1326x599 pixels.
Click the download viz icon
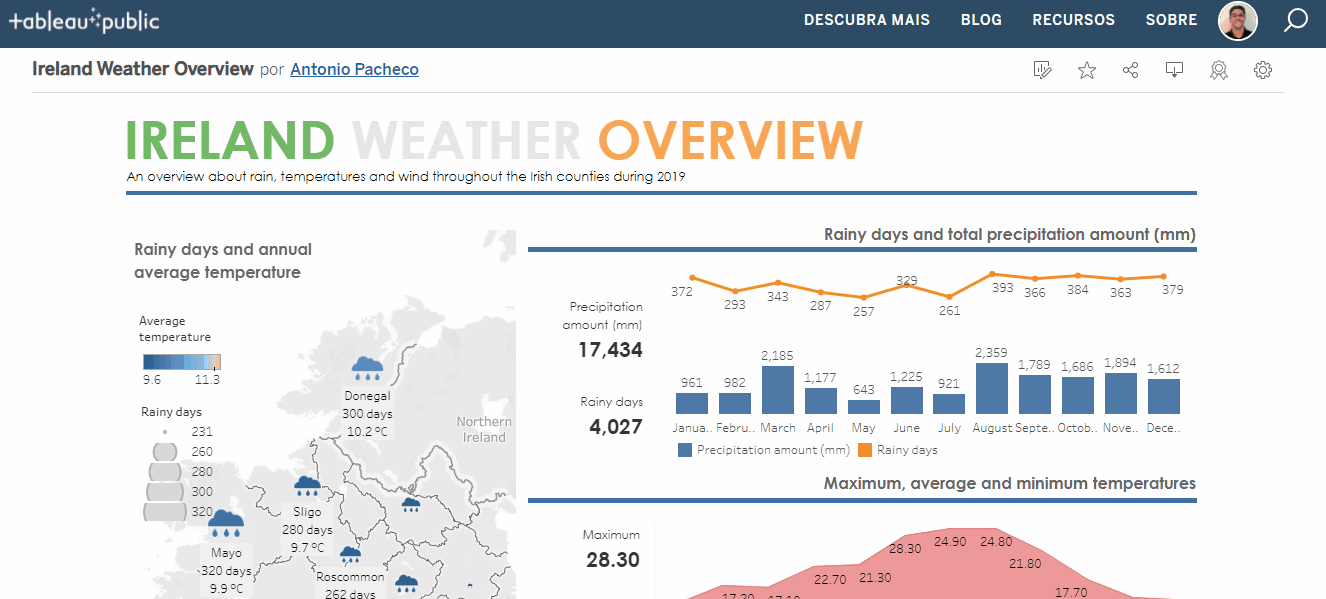click(x=1174, y=69)
